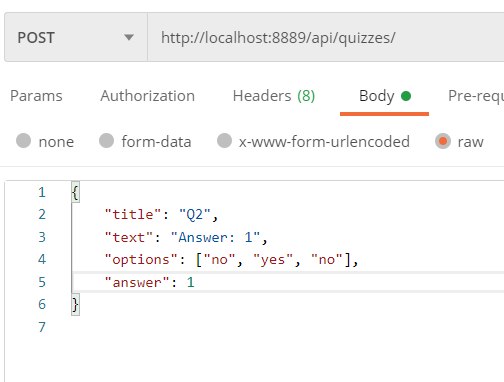
Task: Select the raw body type
Action: tap(459, 141)
